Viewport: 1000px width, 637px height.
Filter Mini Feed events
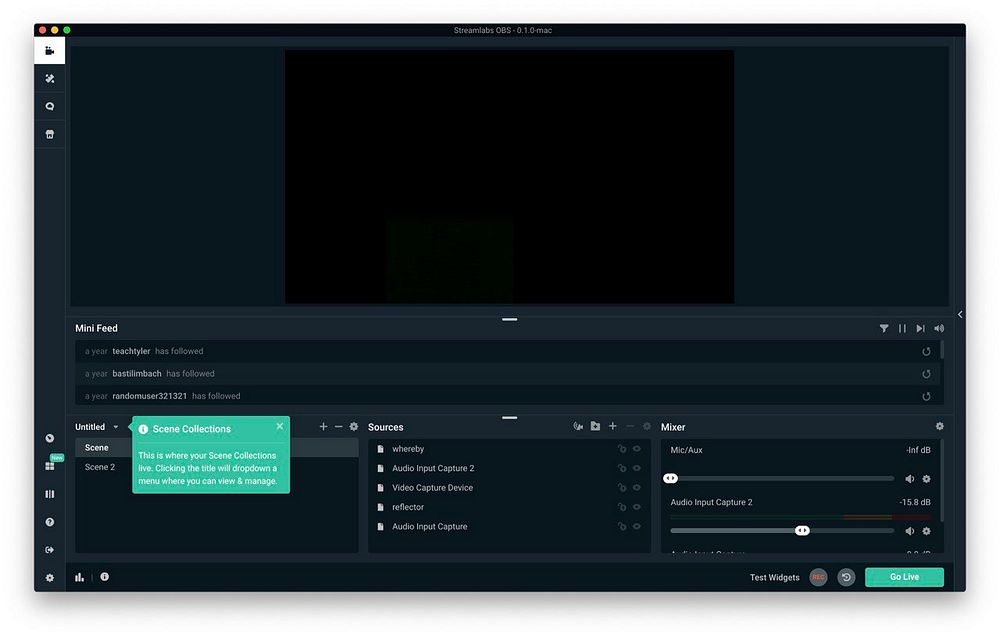click(x=884, y=328)
